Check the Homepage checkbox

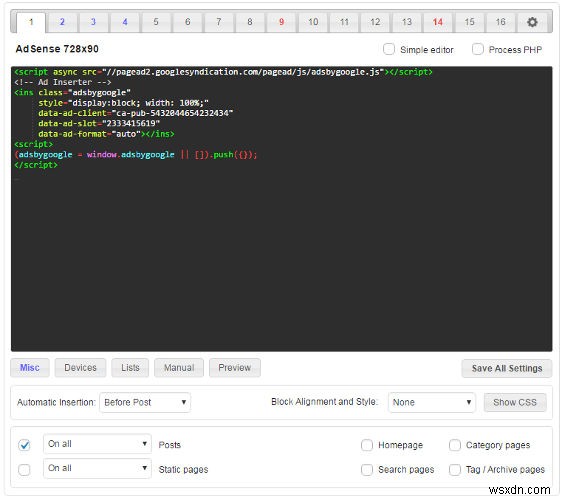tap(367, 445)
